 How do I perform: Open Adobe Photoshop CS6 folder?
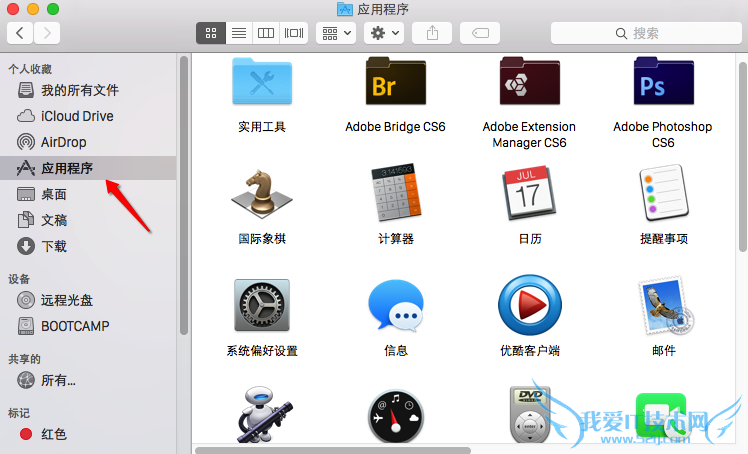point(664,82)
